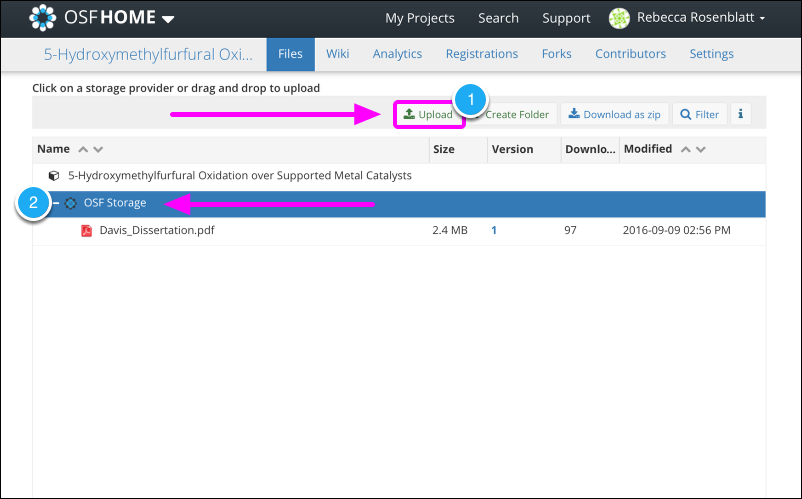The image size is (802, 499).
Task: Switch to the Wiki tab
Action: 338,54
